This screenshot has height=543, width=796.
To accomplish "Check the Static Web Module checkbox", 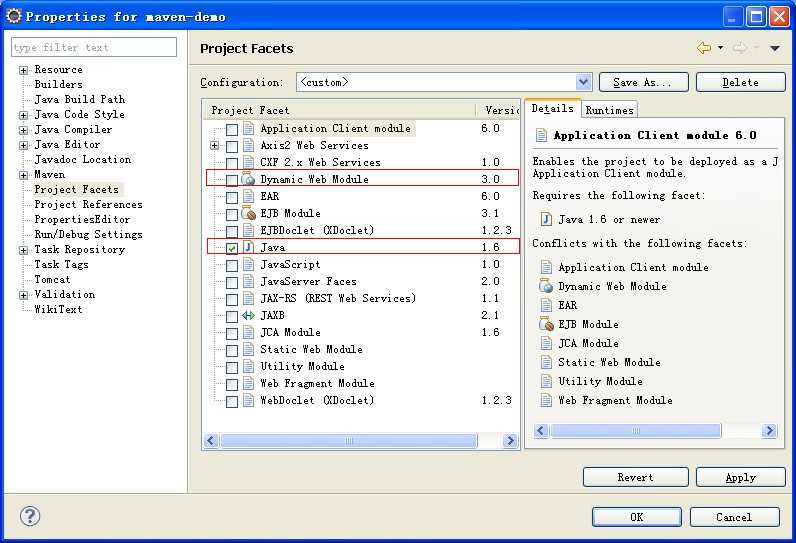I will tap(231, 350).
